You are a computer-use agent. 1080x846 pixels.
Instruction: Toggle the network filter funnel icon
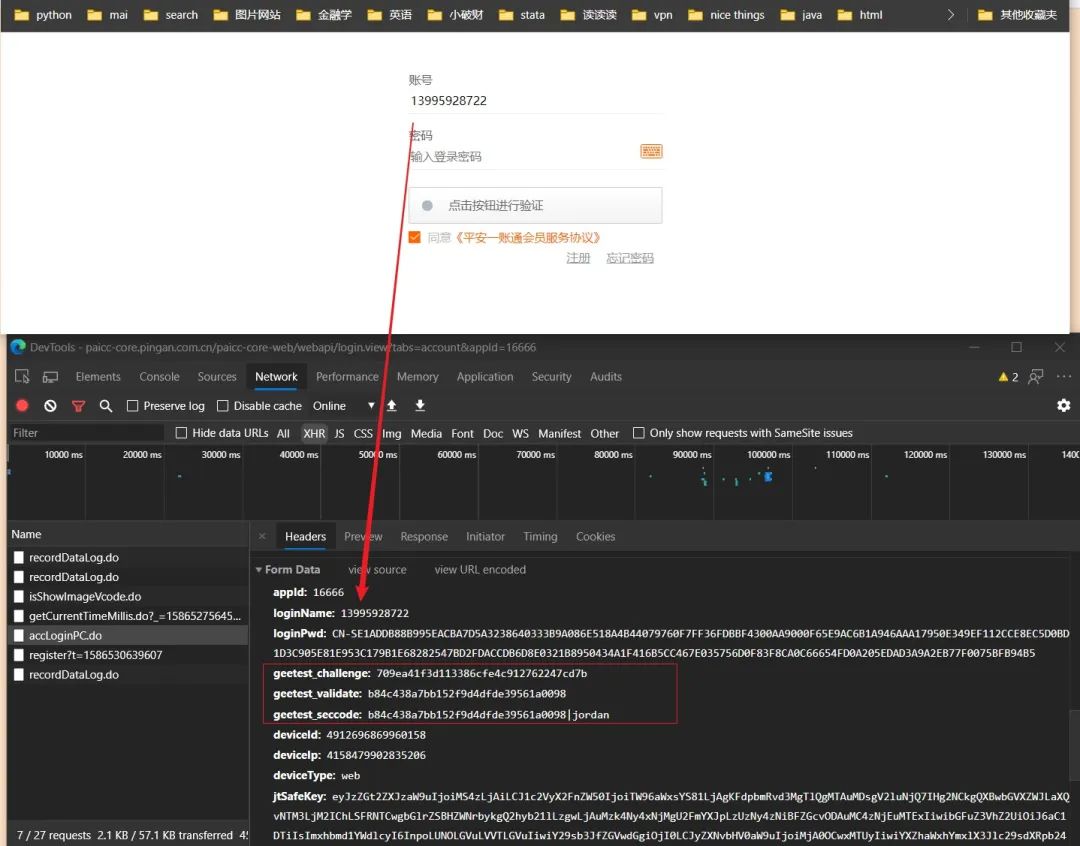[79, 406]
